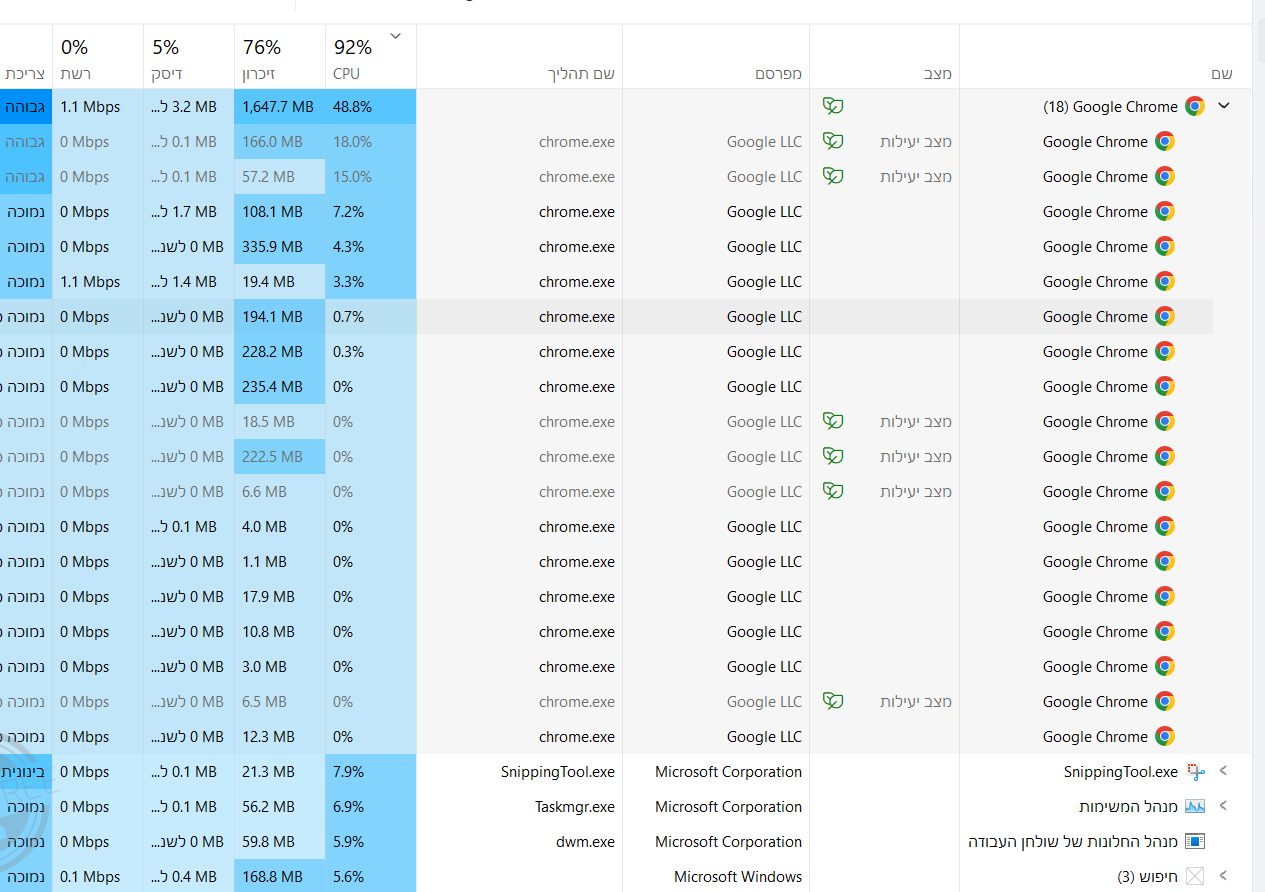Image resolution: width=1265 pixels, height=892 pixels.
Task: Click the Chrome icon of the 17.9 MB process
Action: (1165, 596)
